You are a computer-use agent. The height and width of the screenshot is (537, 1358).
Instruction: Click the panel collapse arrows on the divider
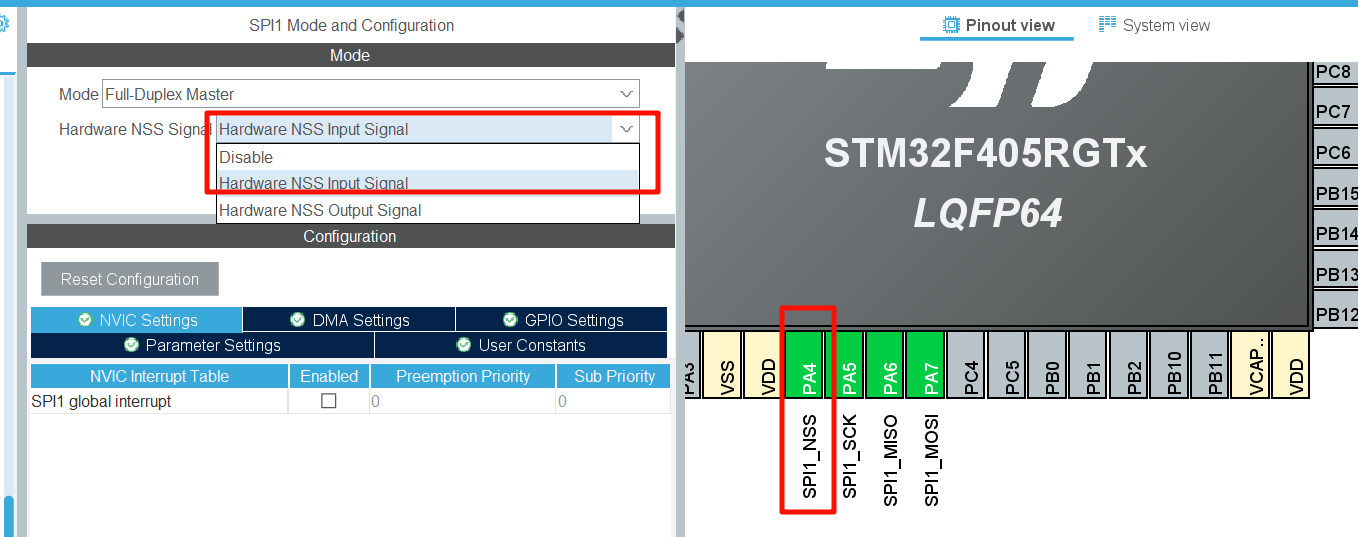pyautogui.click(x=681, y=27)
